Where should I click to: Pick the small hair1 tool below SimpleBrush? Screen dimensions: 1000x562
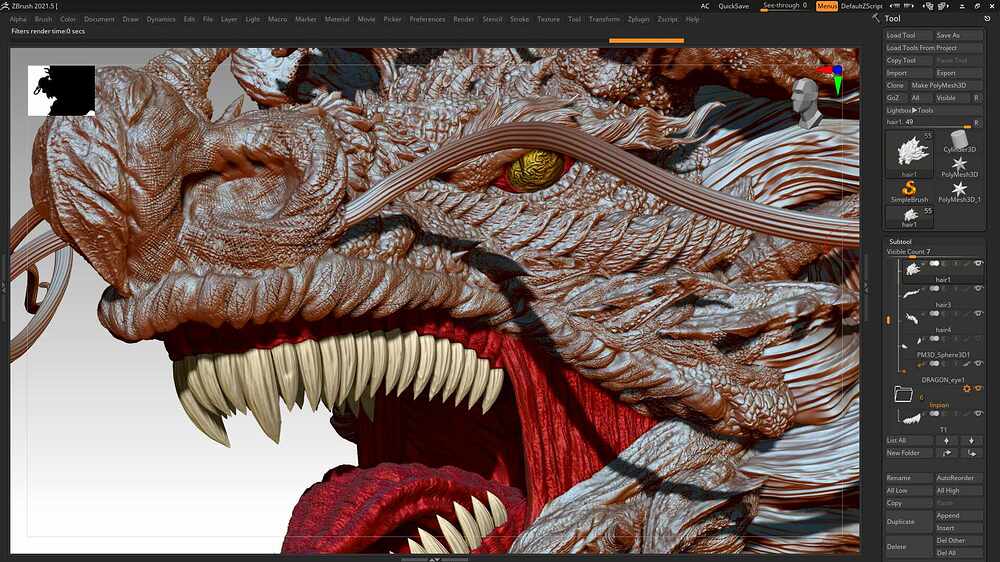(x=909, y=217)
